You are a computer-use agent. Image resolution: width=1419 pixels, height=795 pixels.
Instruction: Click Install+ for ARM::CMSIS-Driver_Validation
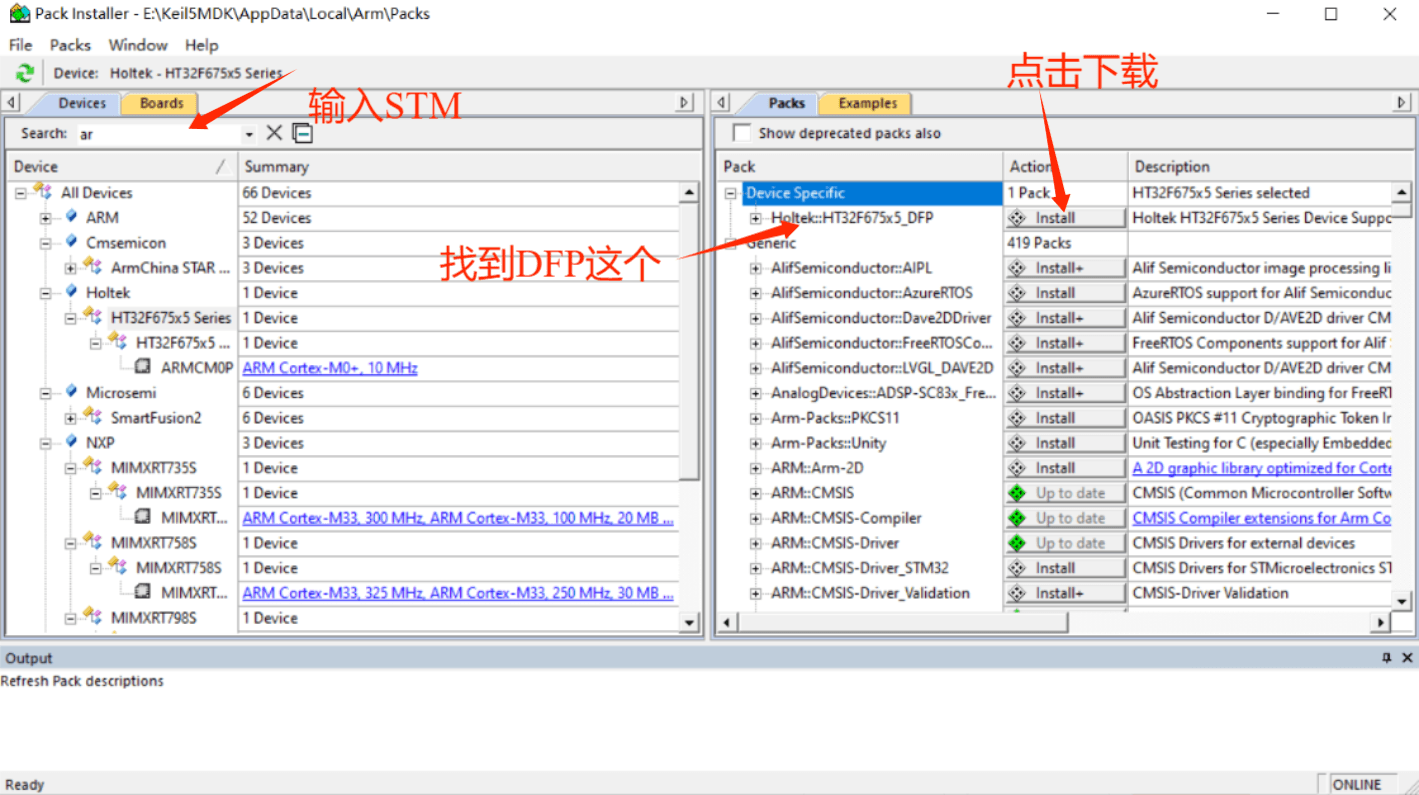[x=1065, y=593]
